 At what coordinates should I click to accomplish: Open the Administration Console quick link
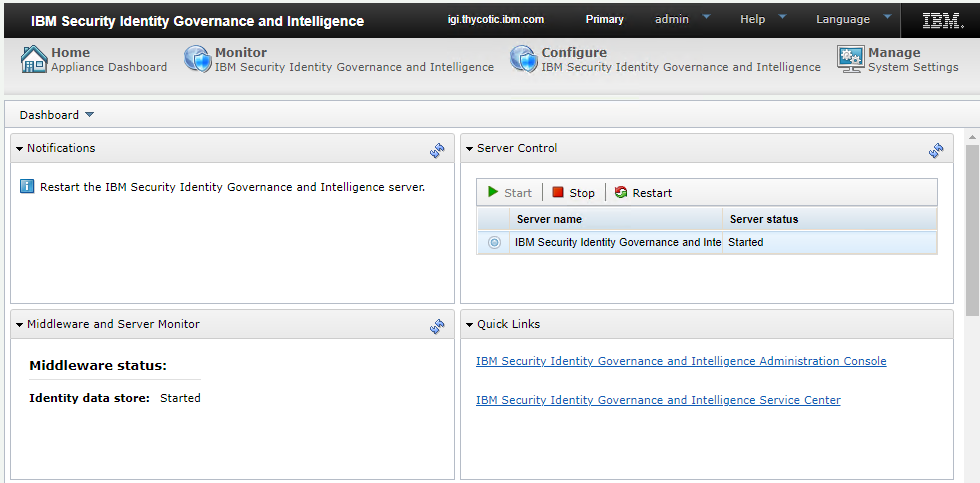click(x=681, y=361)
